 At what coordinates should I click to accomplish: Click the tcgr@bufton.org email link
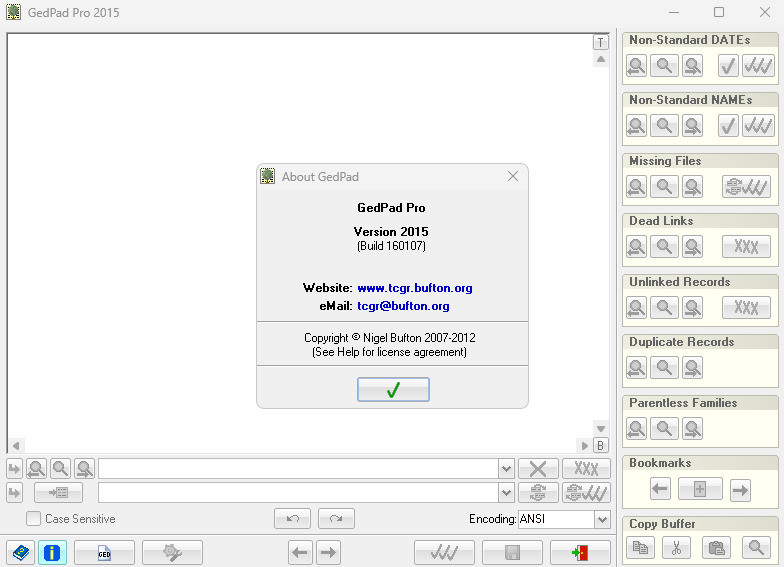[x=403, y=306]
